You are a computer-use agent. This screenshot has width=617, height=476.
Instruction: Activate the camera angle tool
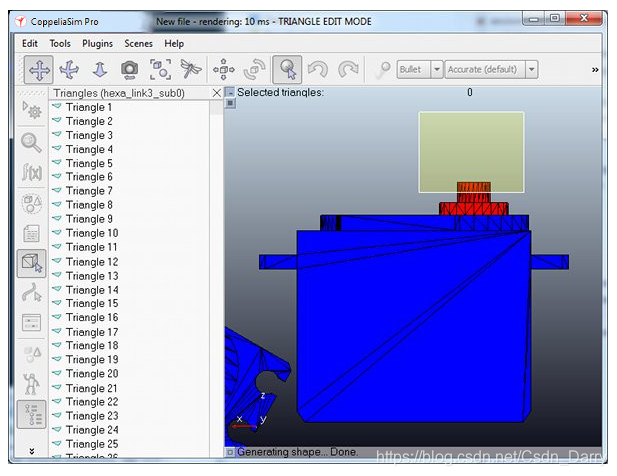[129, 70]
